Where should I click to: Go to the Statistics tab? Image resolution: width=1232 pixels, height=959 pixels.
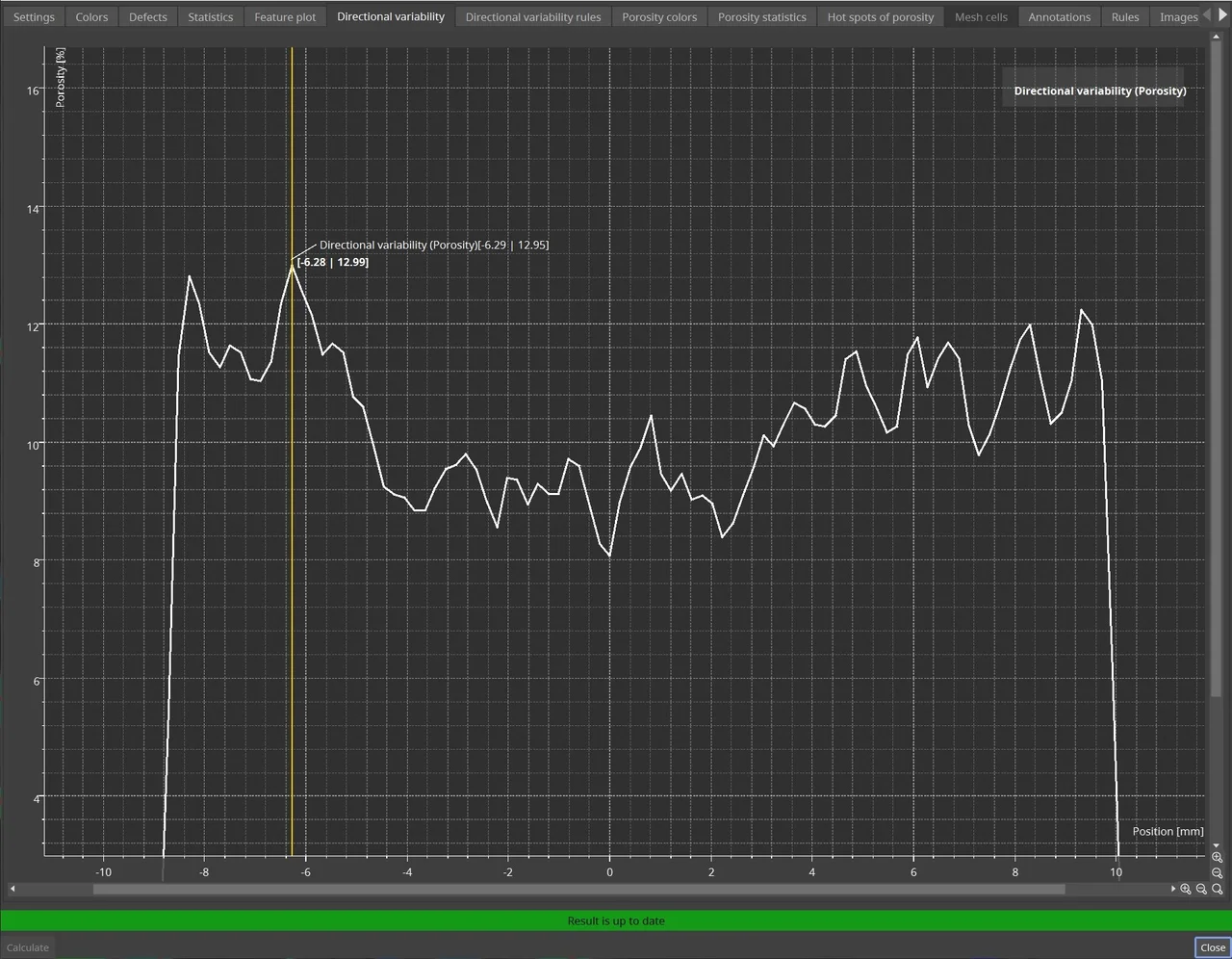click(x=210, y=16)
